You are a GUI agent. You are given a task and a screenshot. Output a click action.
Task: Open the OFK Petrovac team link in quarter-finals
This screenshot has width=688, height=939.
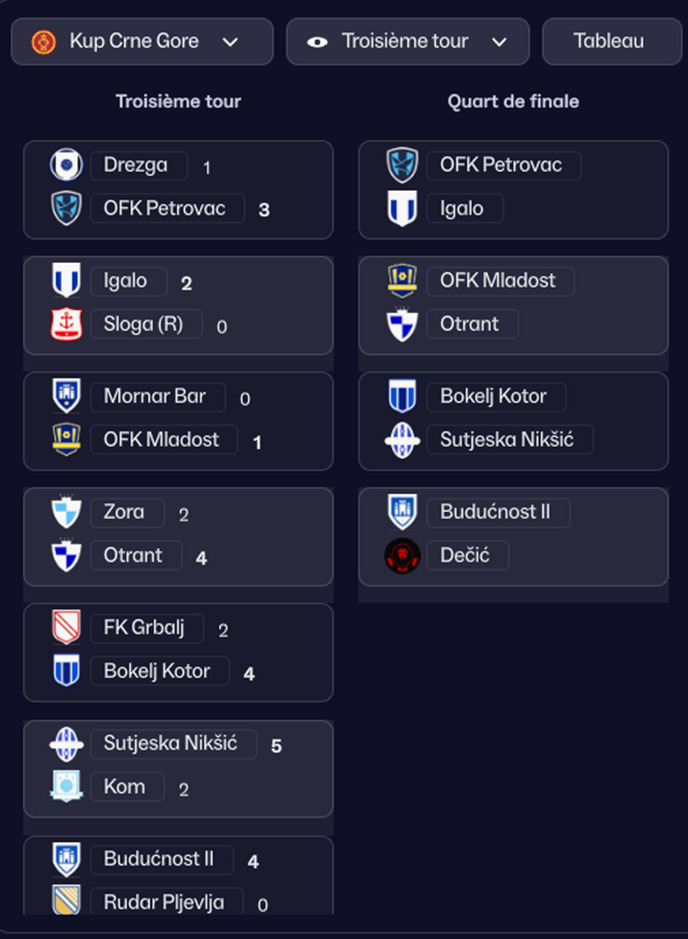(501, 166)
